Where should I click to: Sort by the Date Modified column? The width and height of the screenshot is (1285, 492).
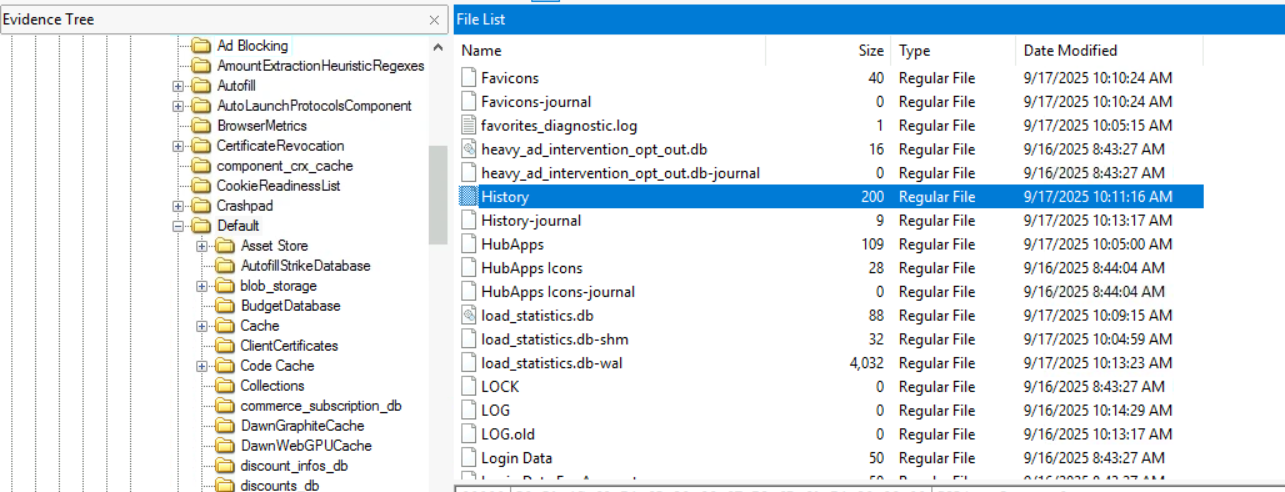[1108, 50]
